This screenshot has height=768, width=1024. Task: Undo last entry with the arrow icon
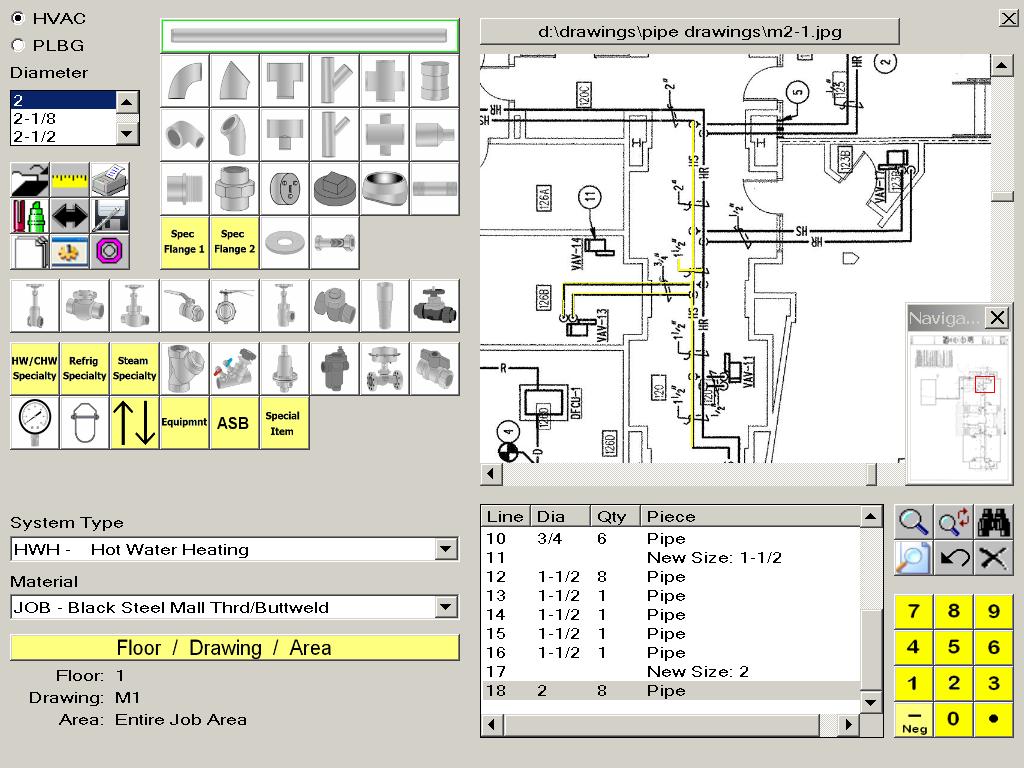click(x=955, y=557)
